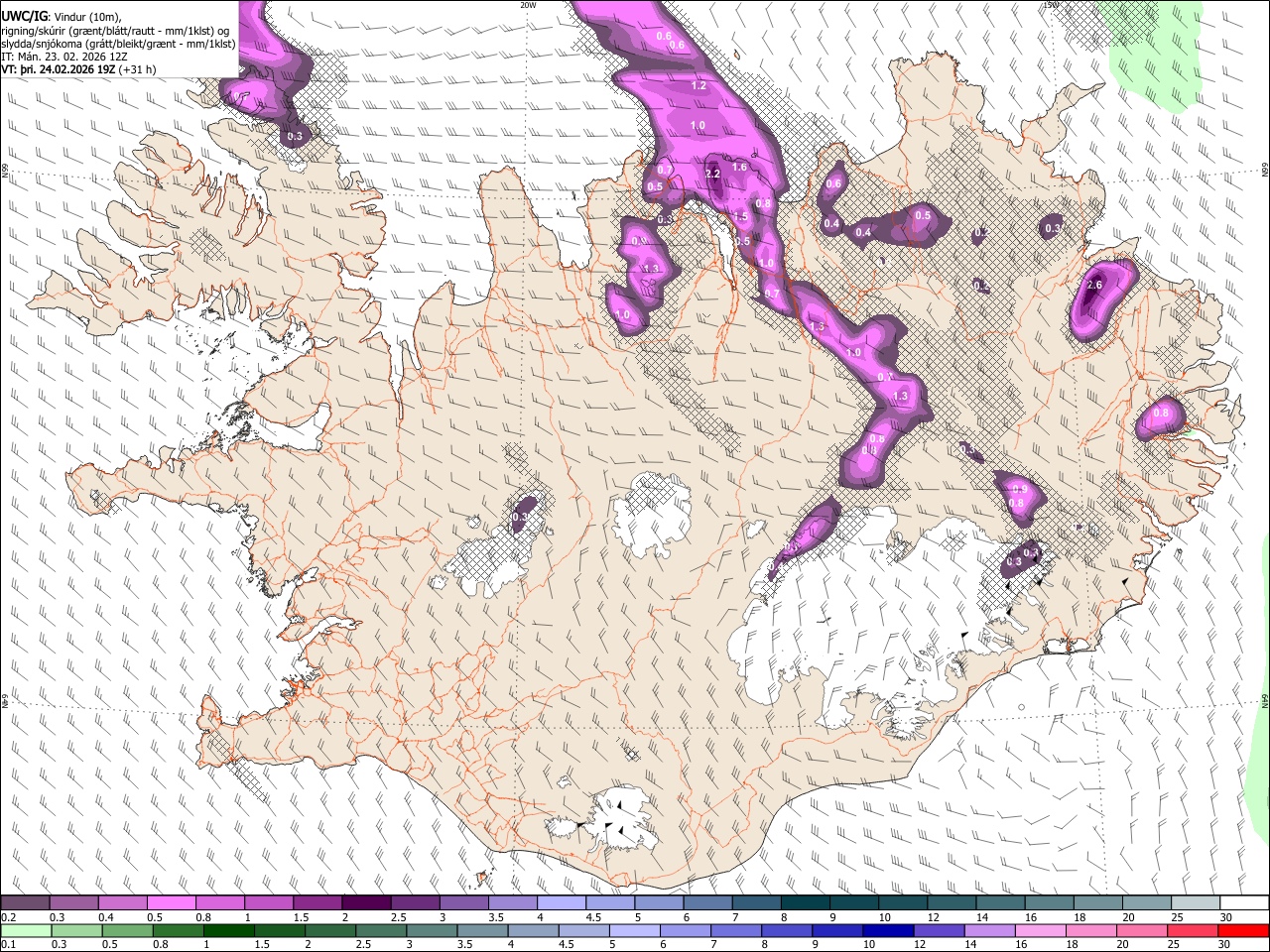Click the top-row legend swatch between 8 and 9

tap(806, 902)
